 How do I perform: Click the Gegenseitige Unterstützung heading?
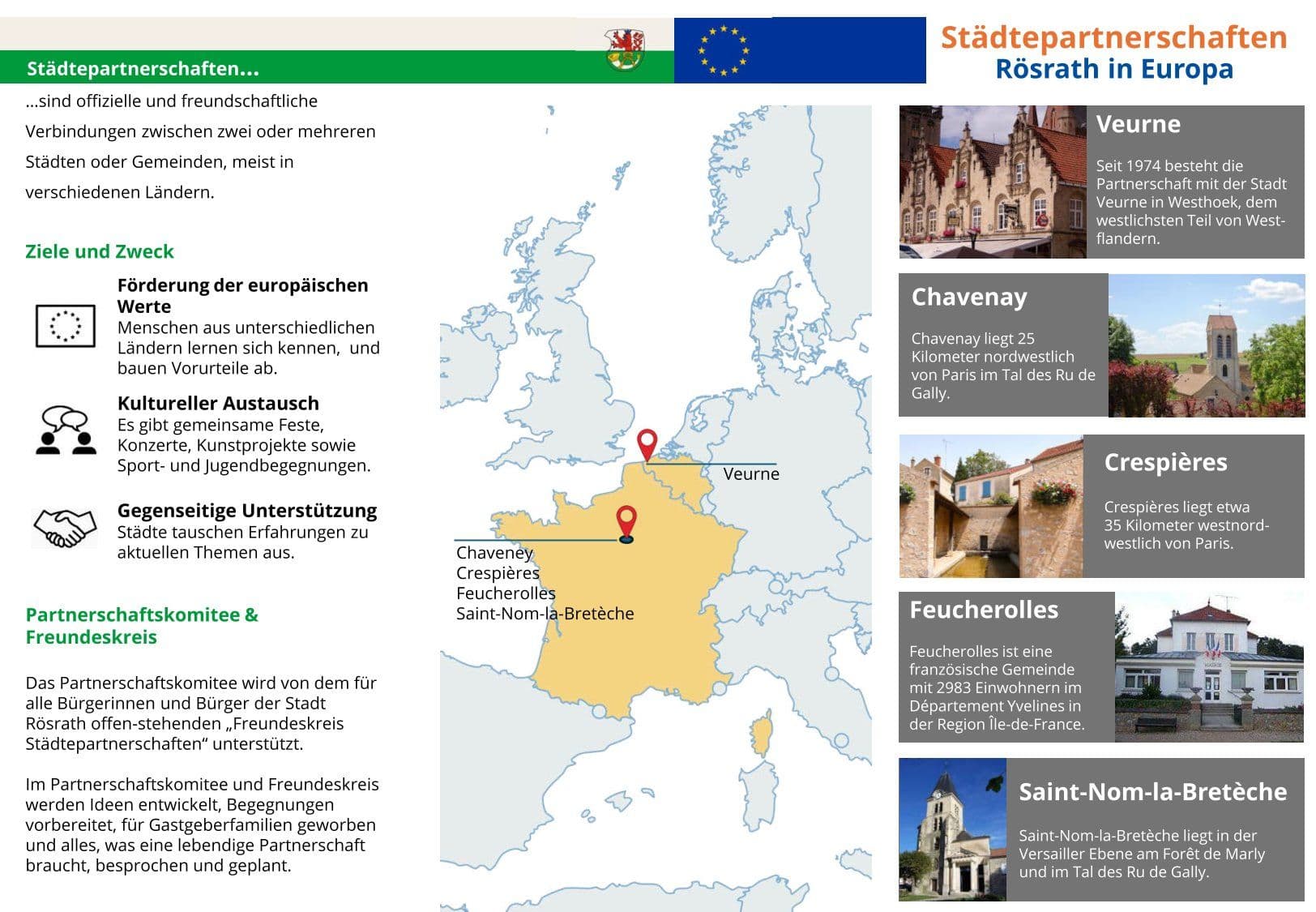247,511
